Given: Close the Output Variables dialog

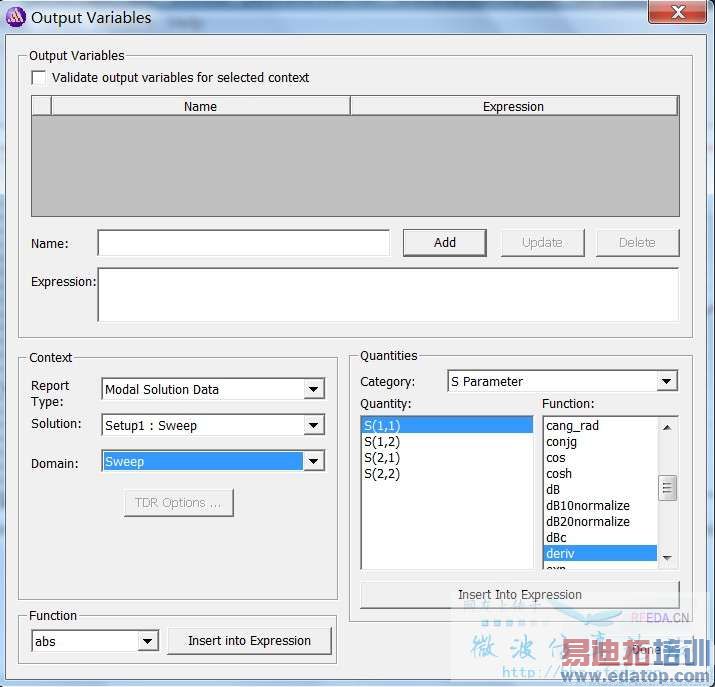Looking at the screenshot, I should [678, 11].
